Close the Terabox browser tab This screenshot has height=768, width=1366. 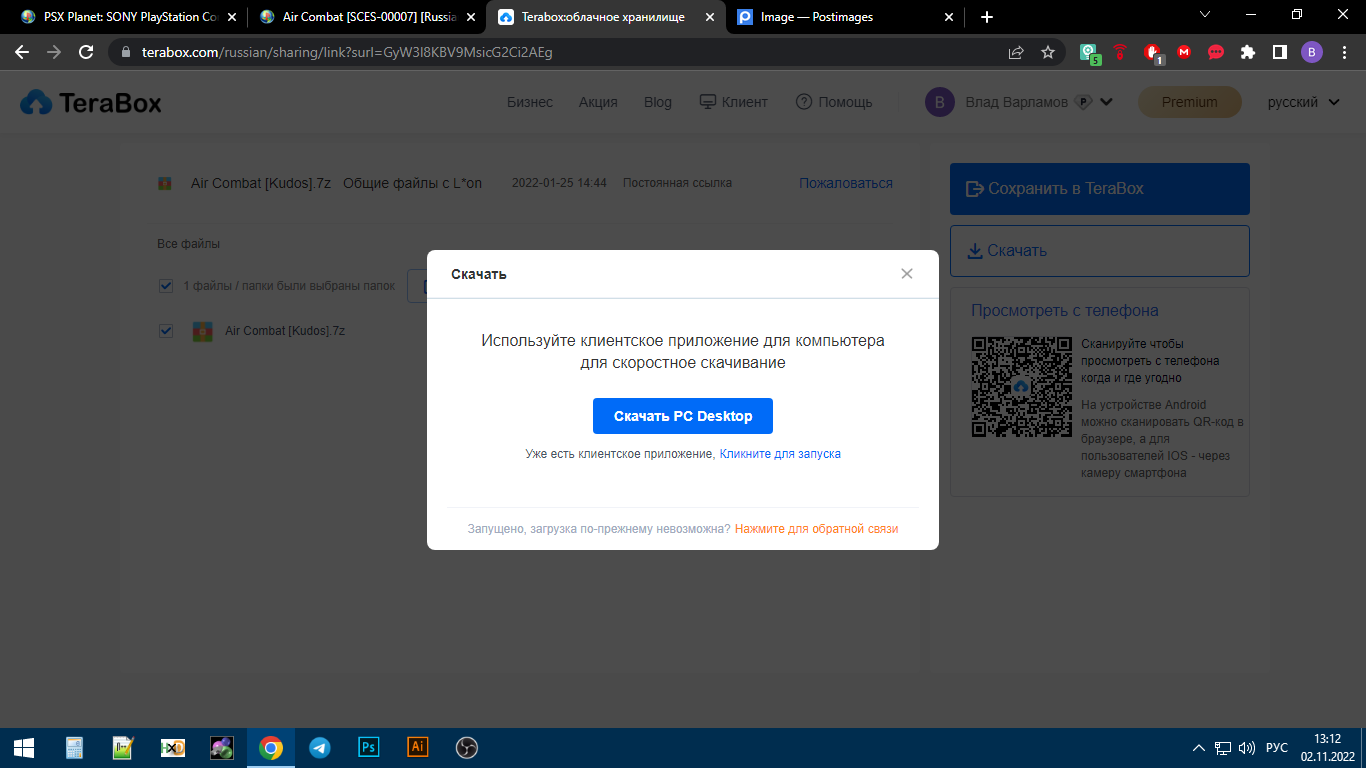710,17
